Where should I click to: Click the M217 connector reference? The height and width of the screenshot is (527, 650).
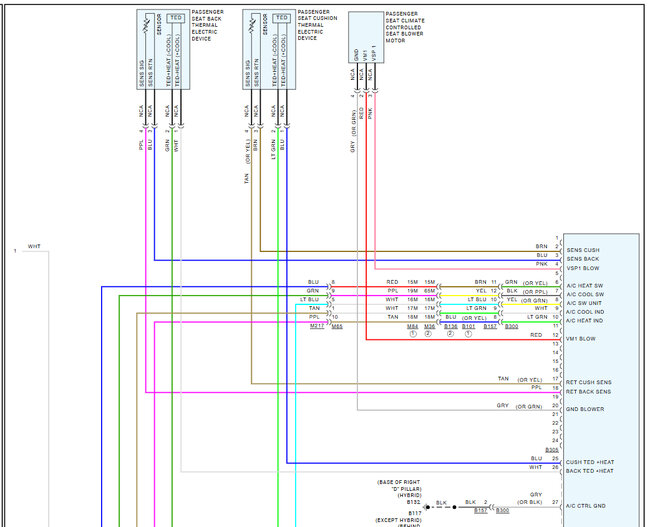317,326
